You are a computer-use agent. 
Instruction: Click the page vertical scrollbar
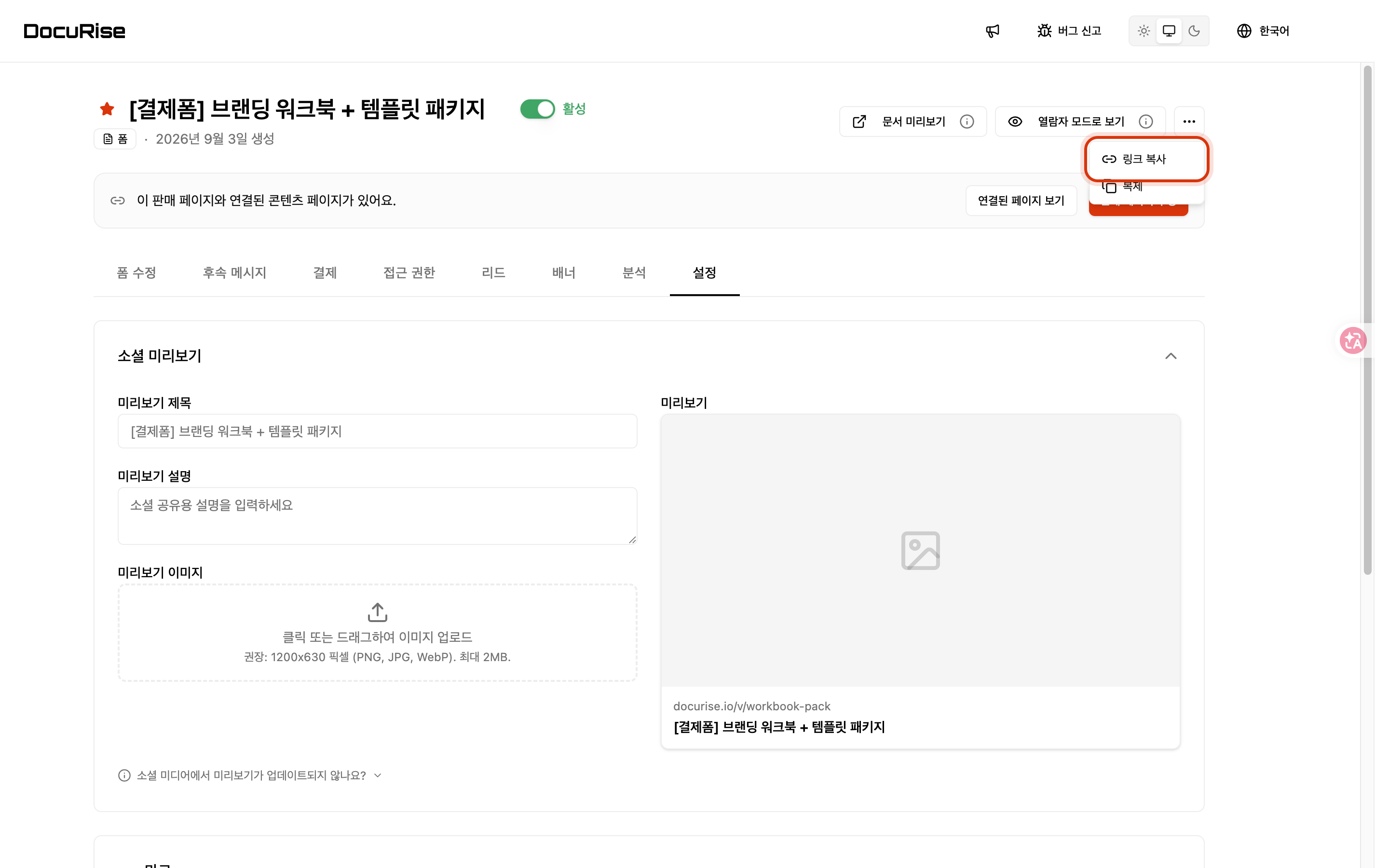pos(1368,320)
